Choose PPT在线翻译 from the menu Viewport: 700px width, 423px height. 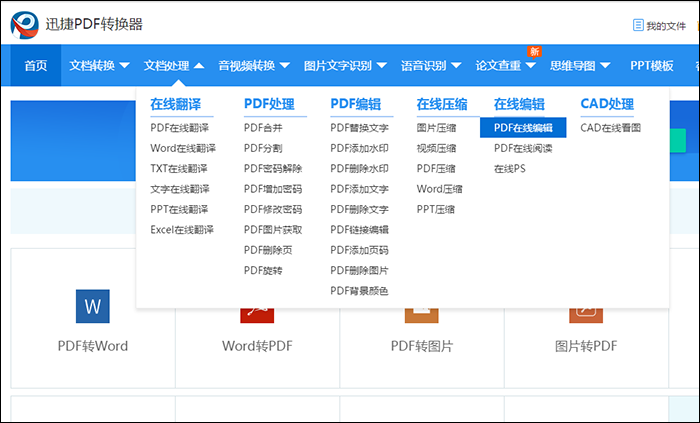click(x=179, y=209)
